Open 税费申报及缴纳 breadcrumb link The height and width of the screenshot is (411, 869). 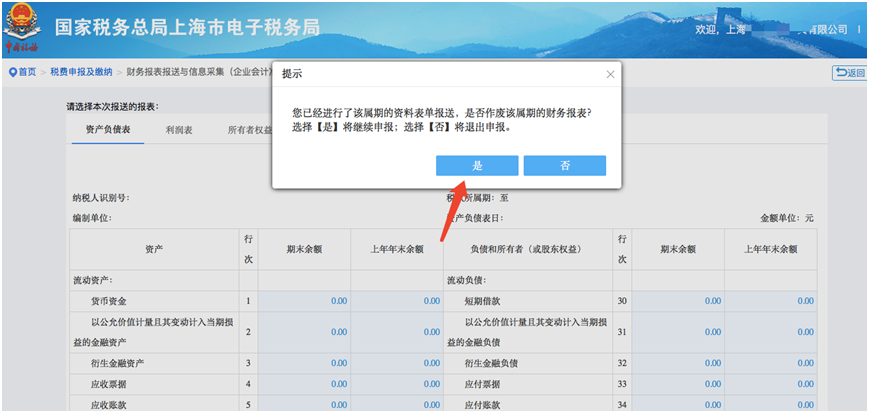coord(81,72)
